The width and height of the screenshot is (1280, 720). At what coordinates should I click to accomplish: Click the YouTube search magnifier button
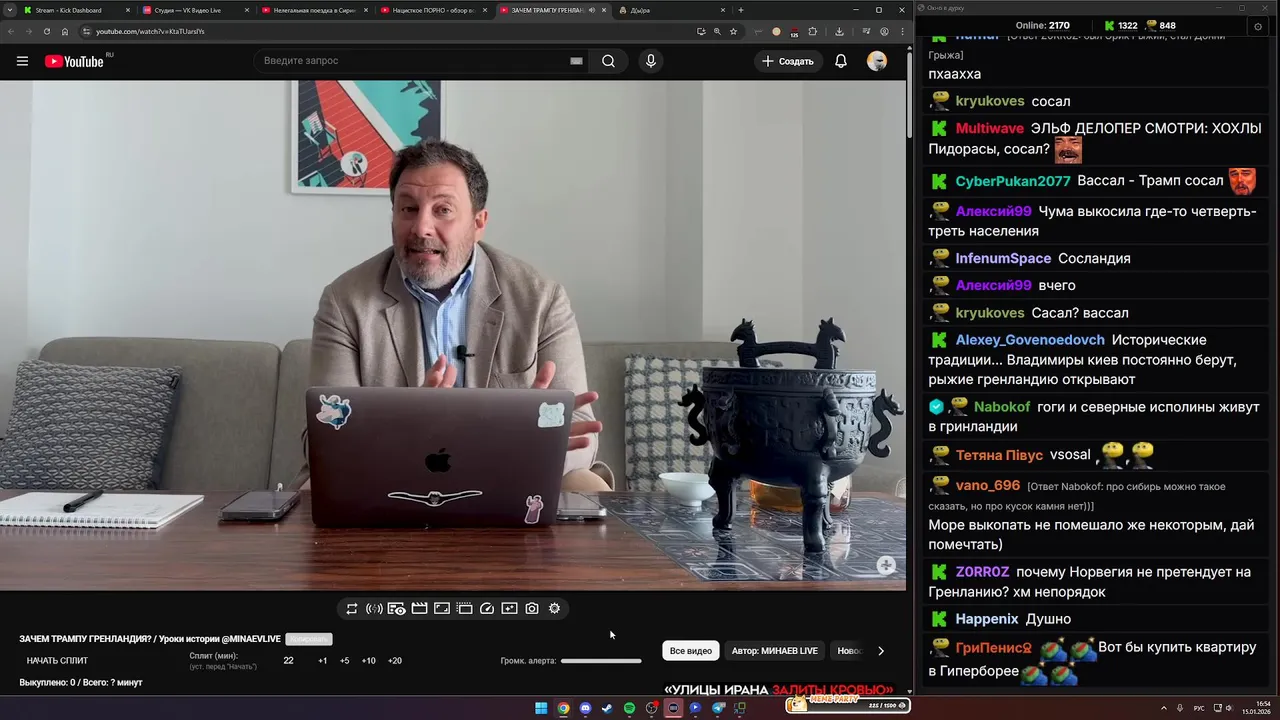point(608,61)
